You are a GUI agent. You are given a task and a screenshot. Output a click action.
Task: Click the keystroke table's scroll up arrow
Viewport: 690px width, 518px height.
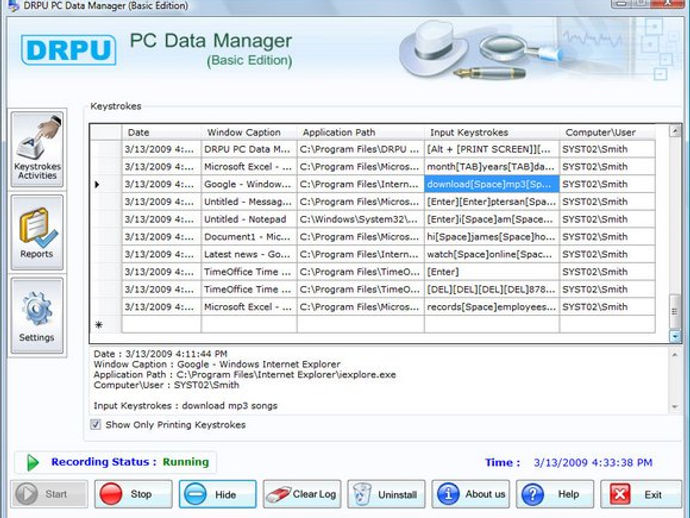click(x=675, y=131)
